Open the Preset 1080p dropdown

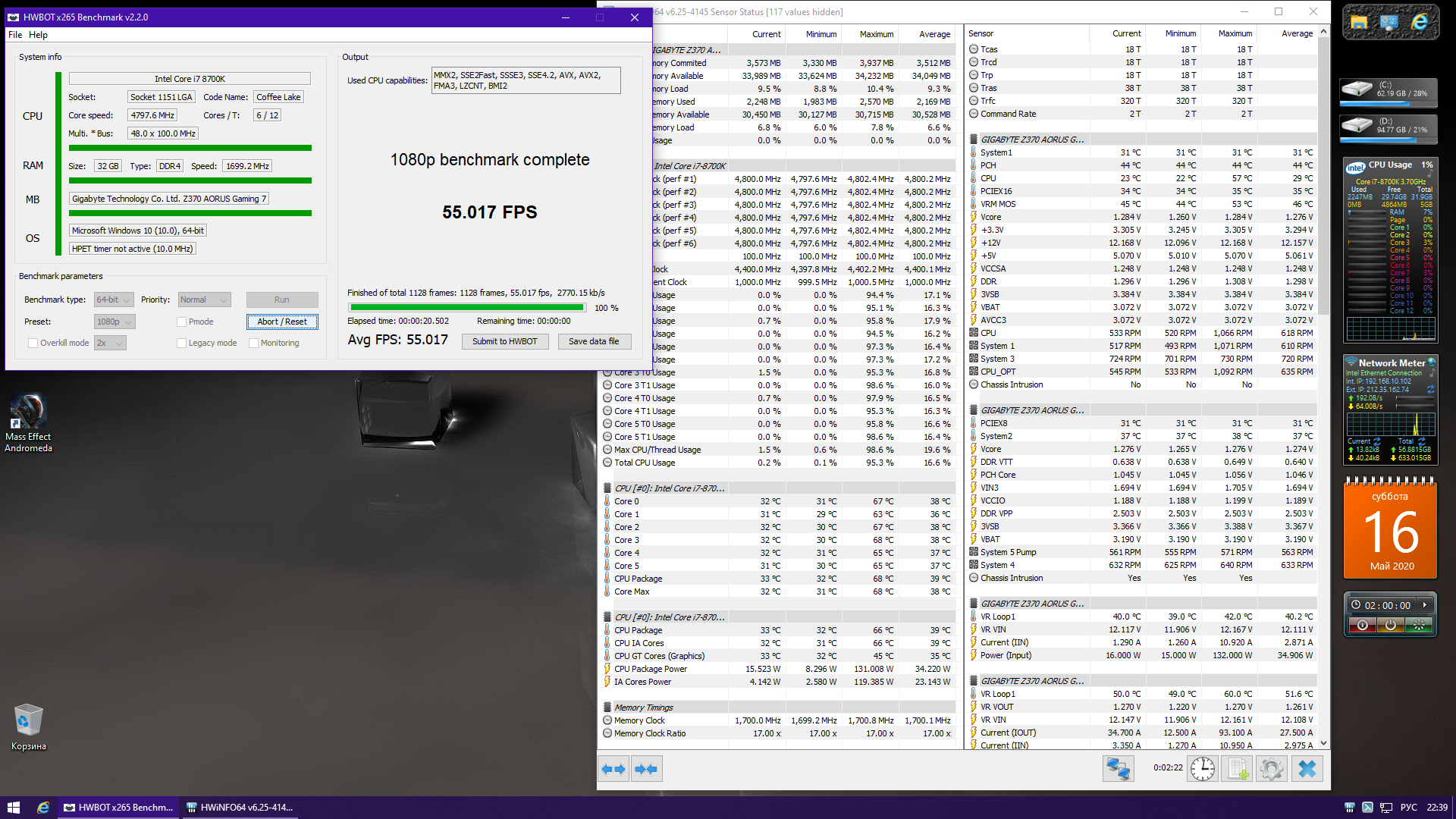(115, 322)
